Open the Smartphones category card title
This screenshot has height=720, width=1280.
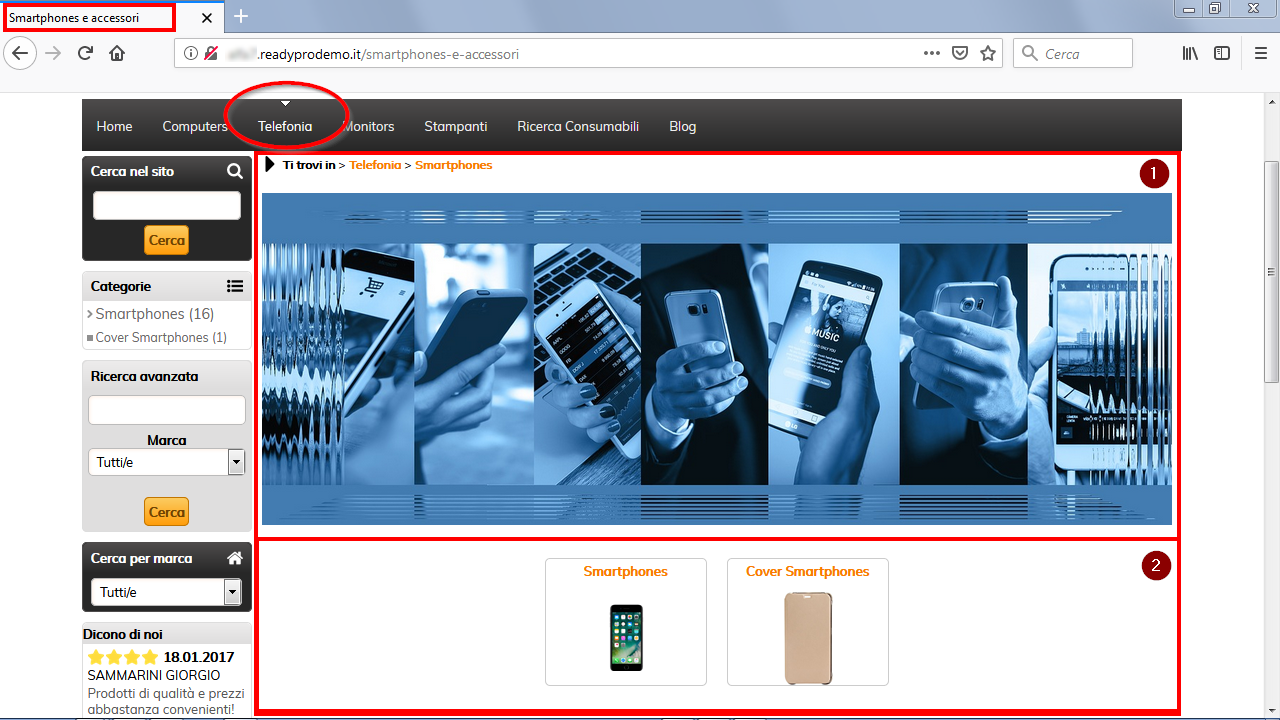tap(626, 572)
